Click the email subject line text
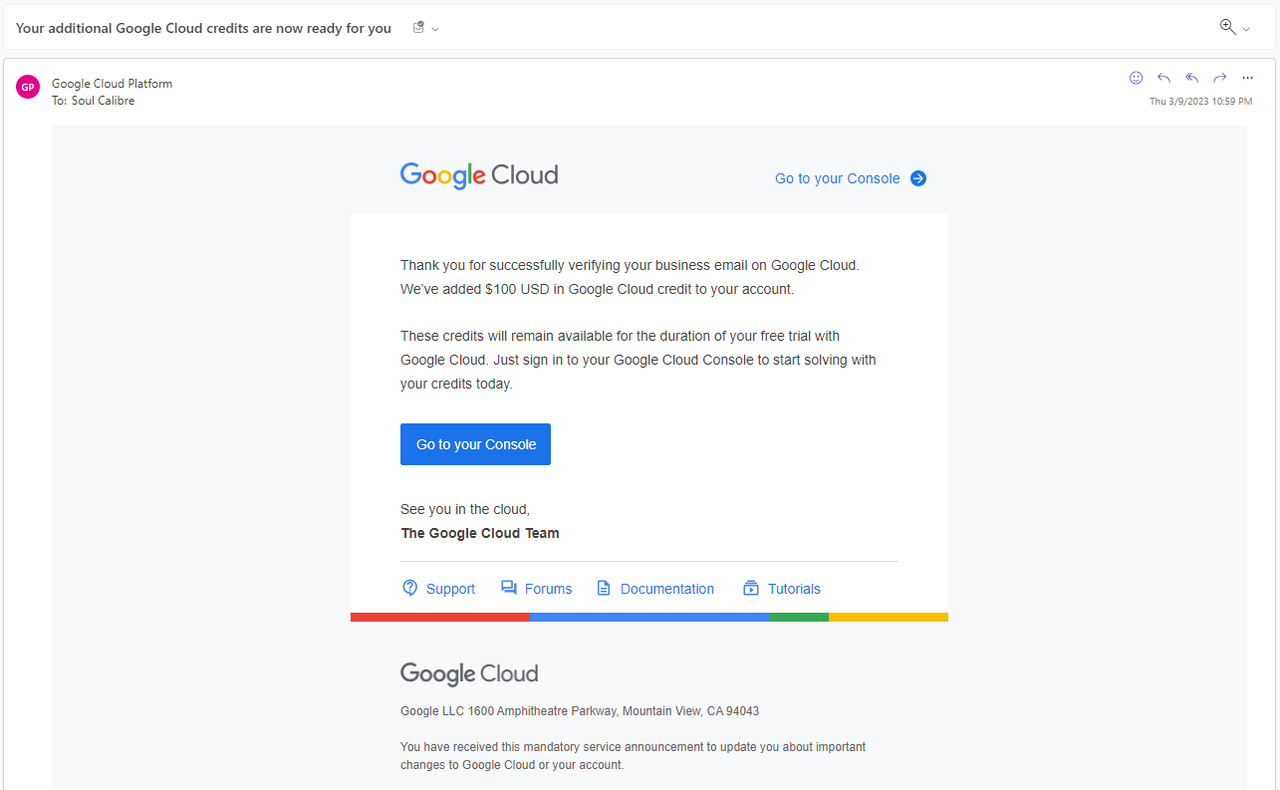 [x=204, y=28]
